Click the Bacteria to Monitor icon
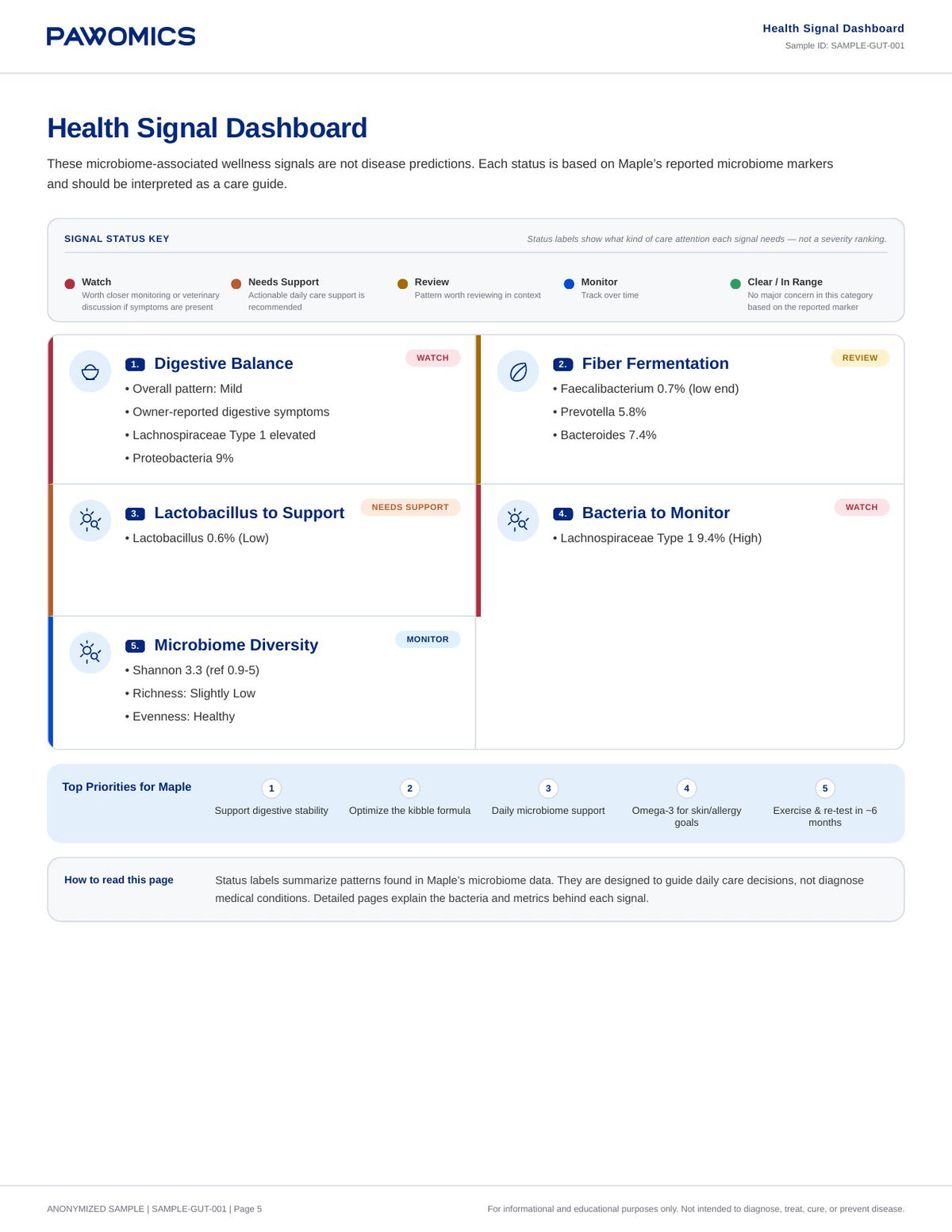Screen dimensions: 952x1232 518,520
